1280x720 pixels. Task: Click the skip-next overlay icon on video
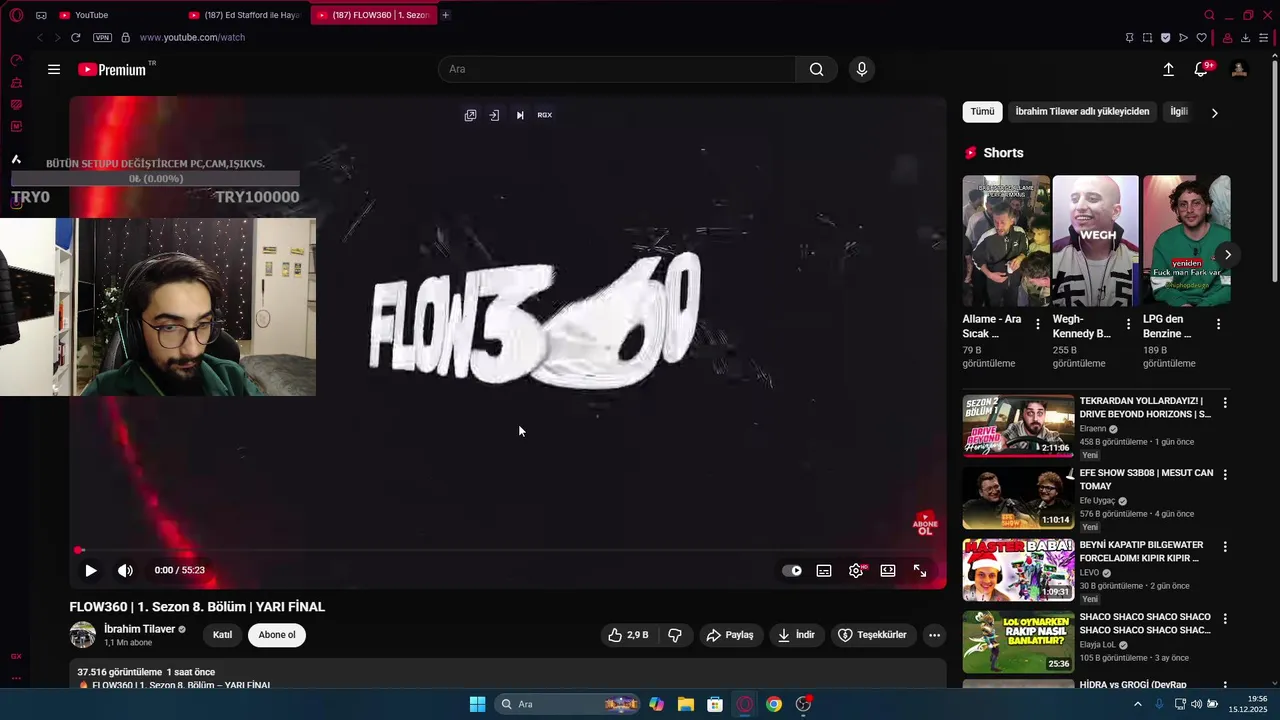pos(520,115)
